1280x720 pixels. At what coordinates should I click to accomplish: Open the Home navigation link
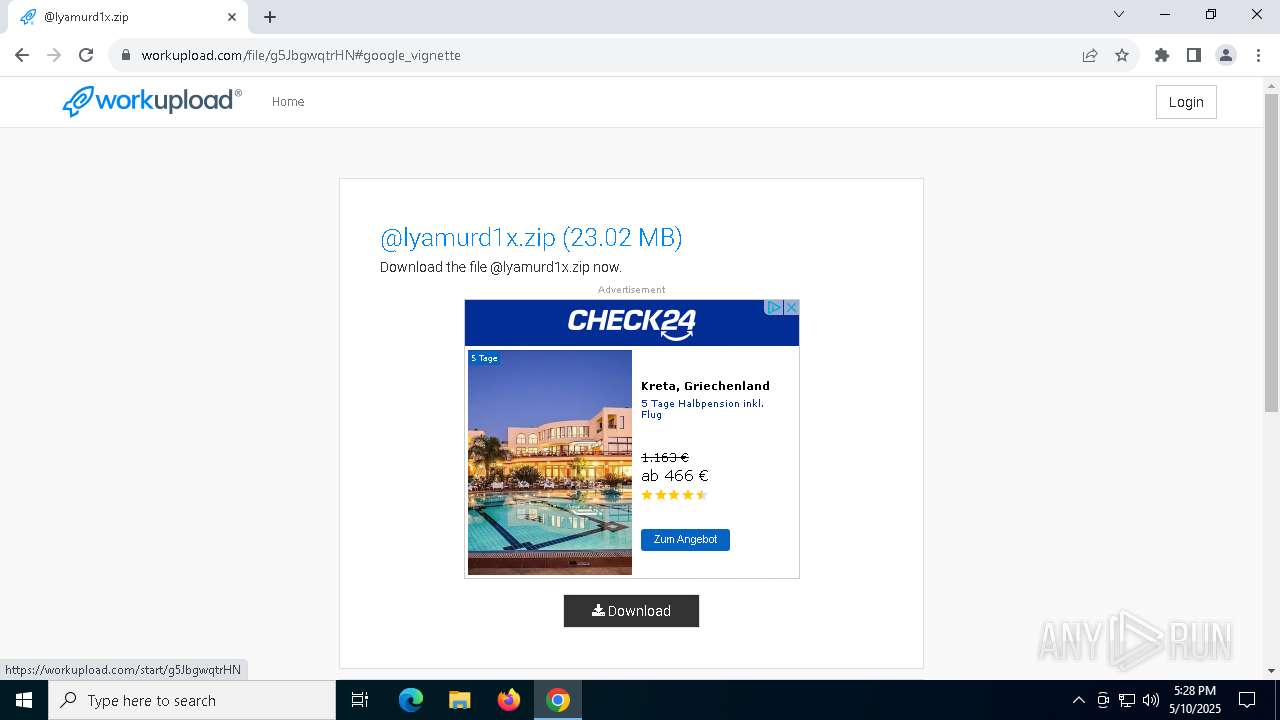pyautogui.click(x=288, y=102)
